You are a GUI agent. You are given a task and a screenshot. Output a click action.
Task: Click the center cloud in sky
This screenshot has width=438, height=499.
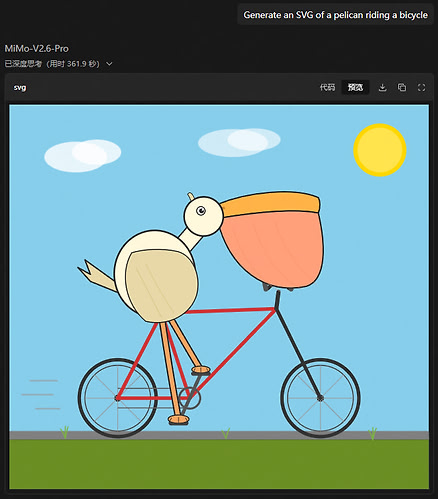click(239, 142)
